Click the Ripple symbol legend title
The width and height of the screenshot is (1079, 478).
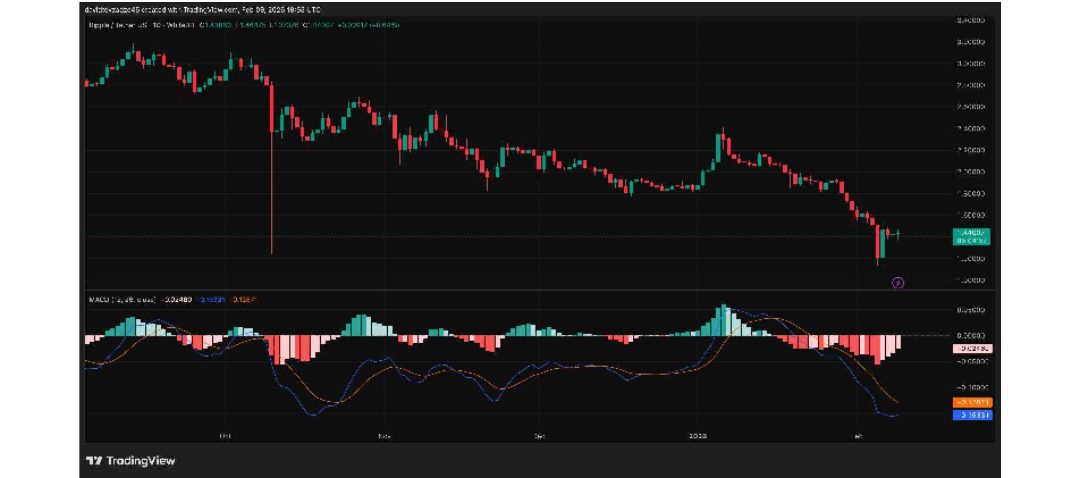[140, 25]
